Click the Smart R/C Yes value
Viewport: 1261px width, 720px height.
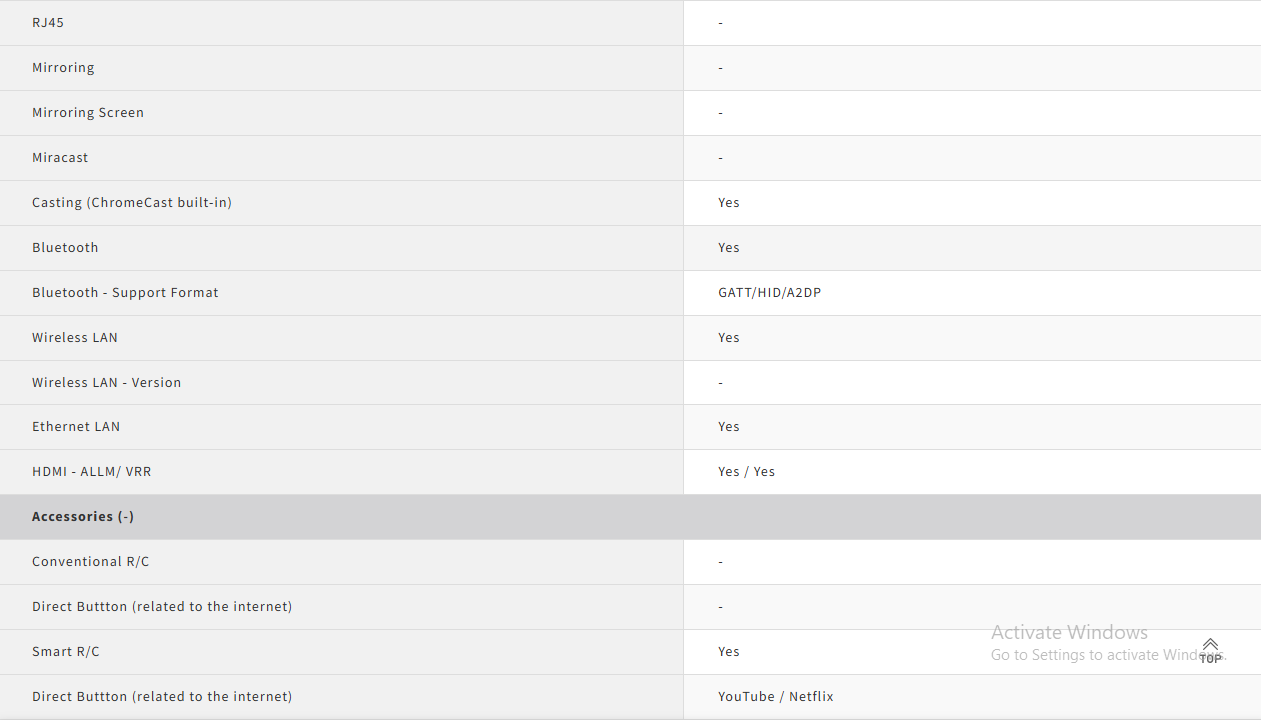[729, 652]
